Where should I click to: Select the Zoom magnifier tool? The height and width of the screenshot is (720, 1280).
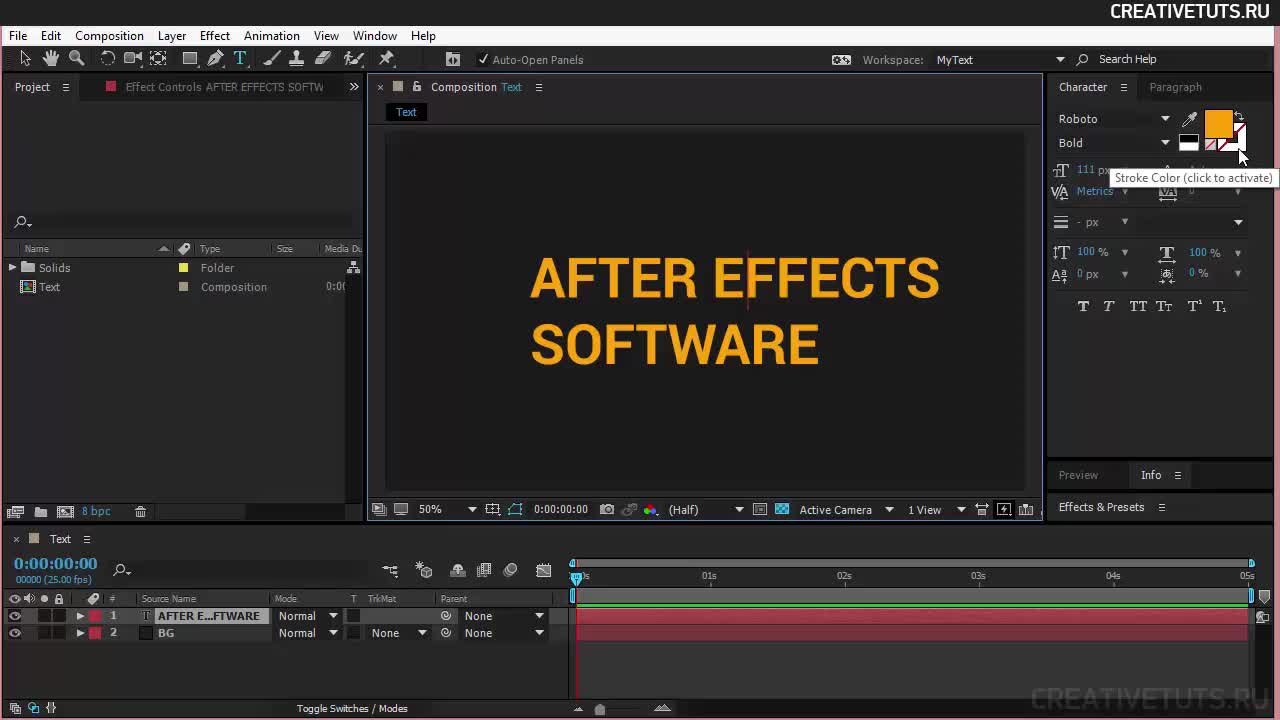pyautogui.click(x=76, y=59)
